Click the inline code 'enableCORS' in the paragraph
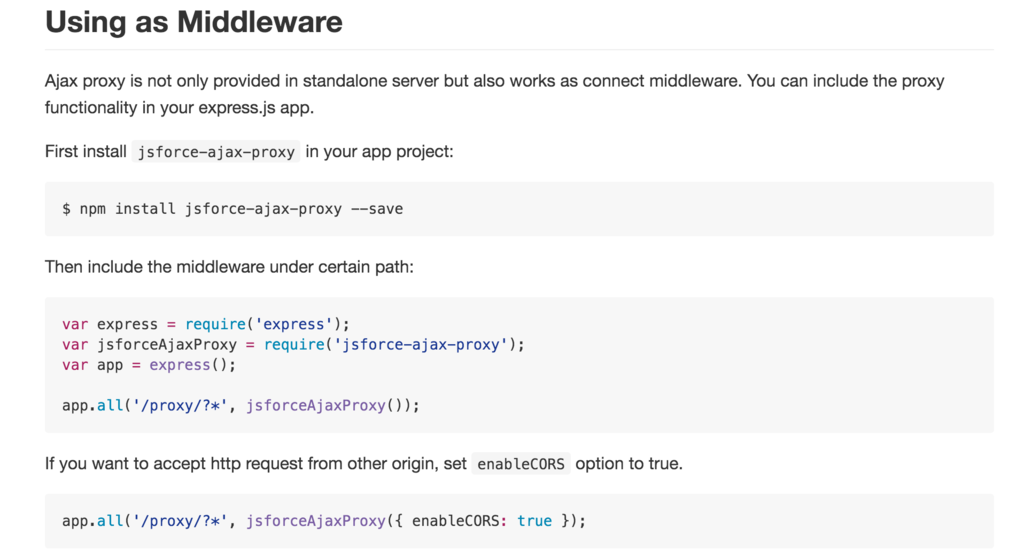Screen dimensions: 1024x558 tap(520, 464)
